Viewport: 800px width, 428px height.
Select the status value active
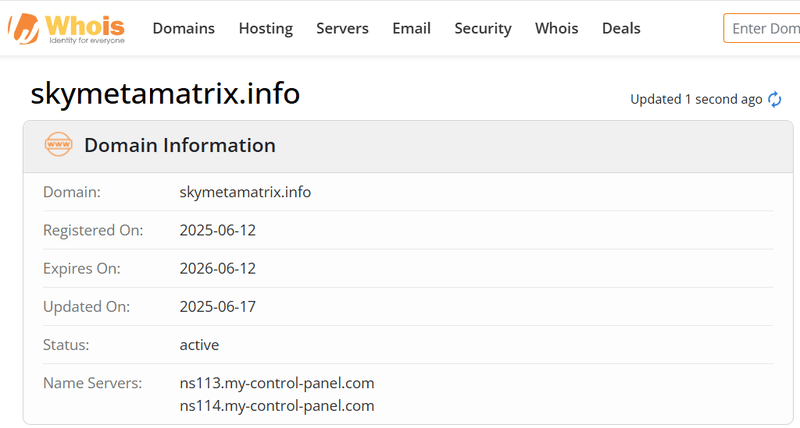[x=199, y=345]
